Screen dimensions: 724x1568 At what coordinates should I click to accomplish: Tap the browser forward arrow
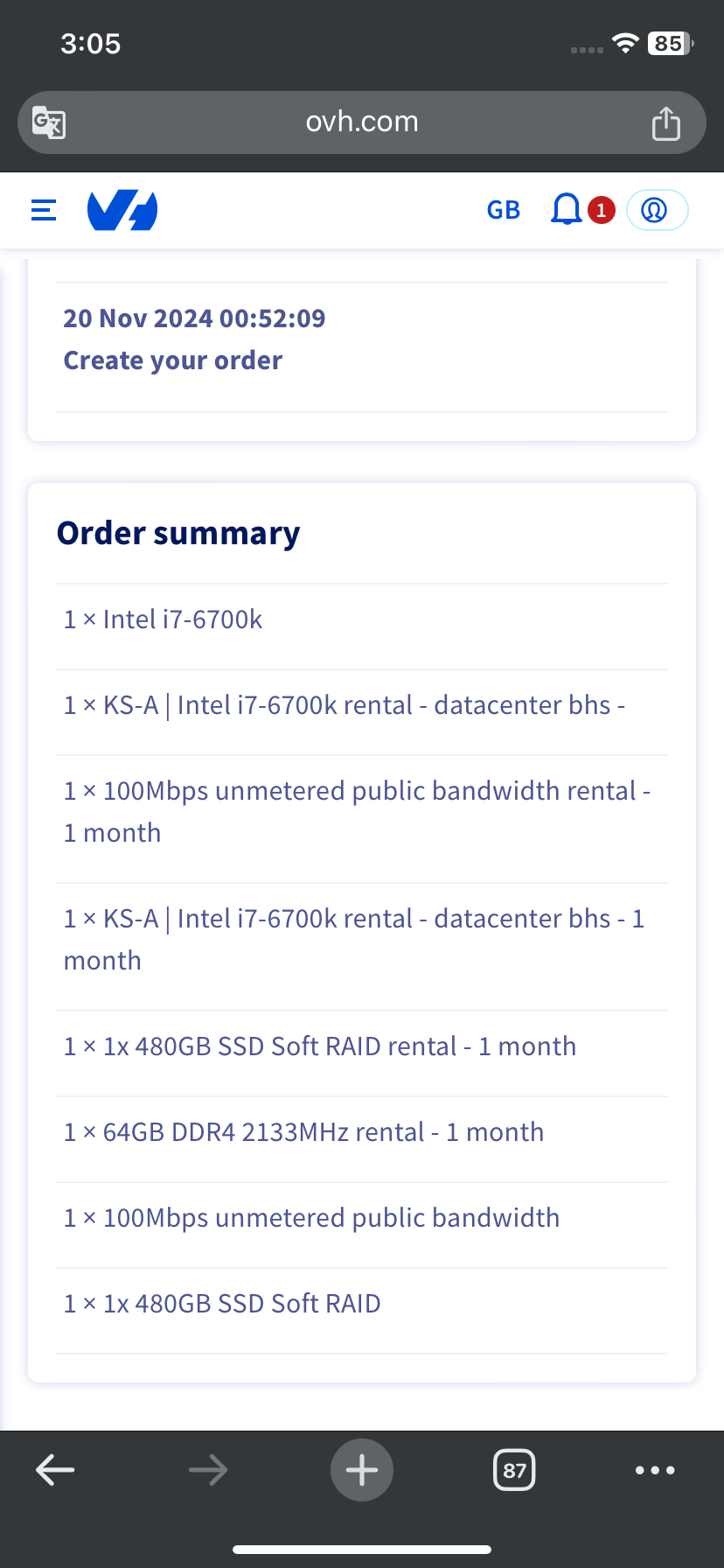coord(208,1470)
